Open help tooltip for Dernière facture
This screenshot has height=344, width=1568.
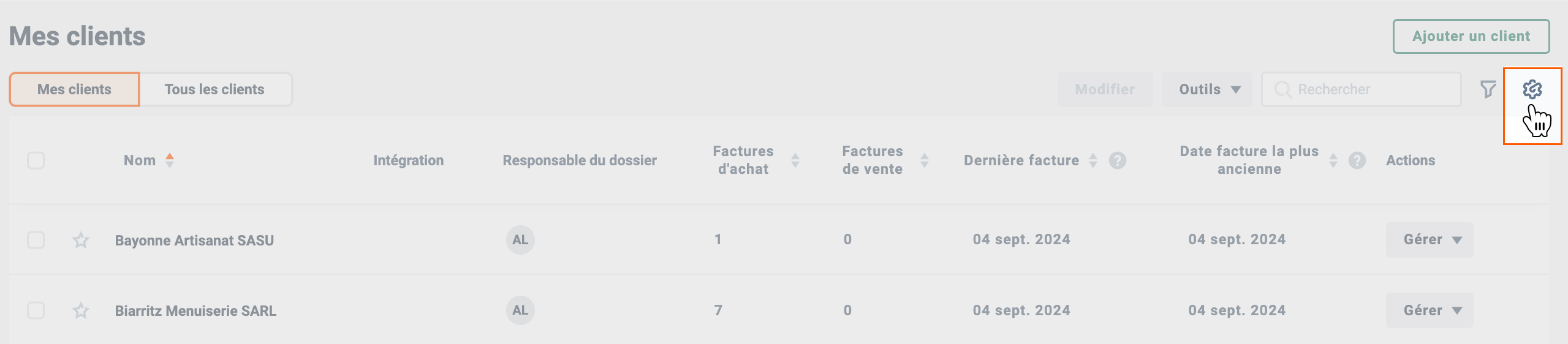pos(1118,160)
